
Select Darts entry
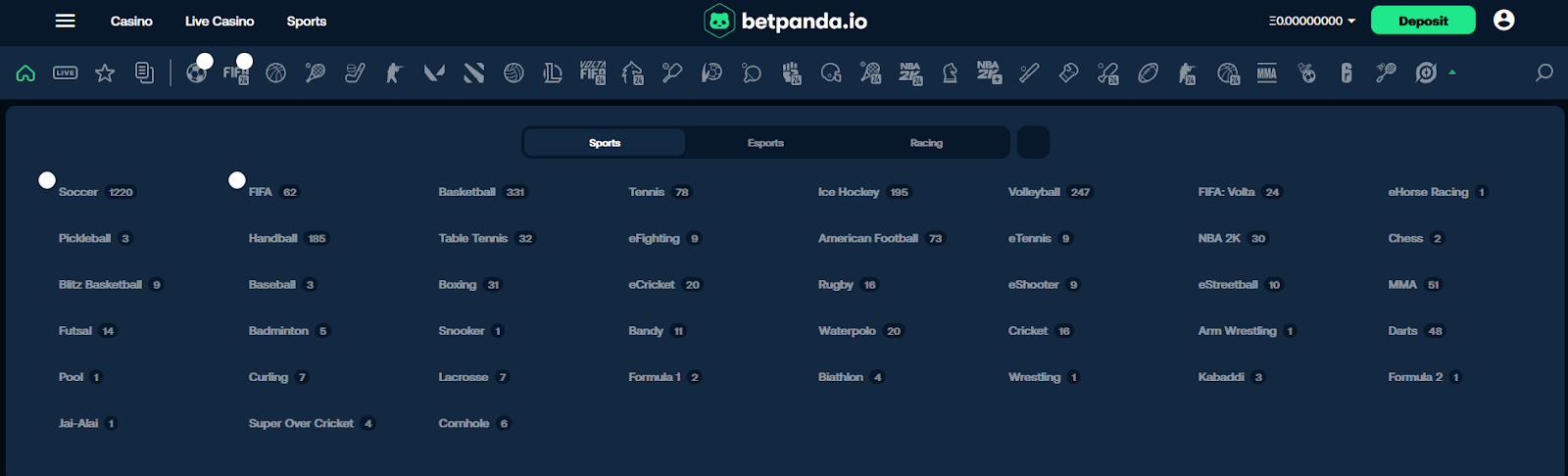pyautogui.click(x=1416, y=330)
